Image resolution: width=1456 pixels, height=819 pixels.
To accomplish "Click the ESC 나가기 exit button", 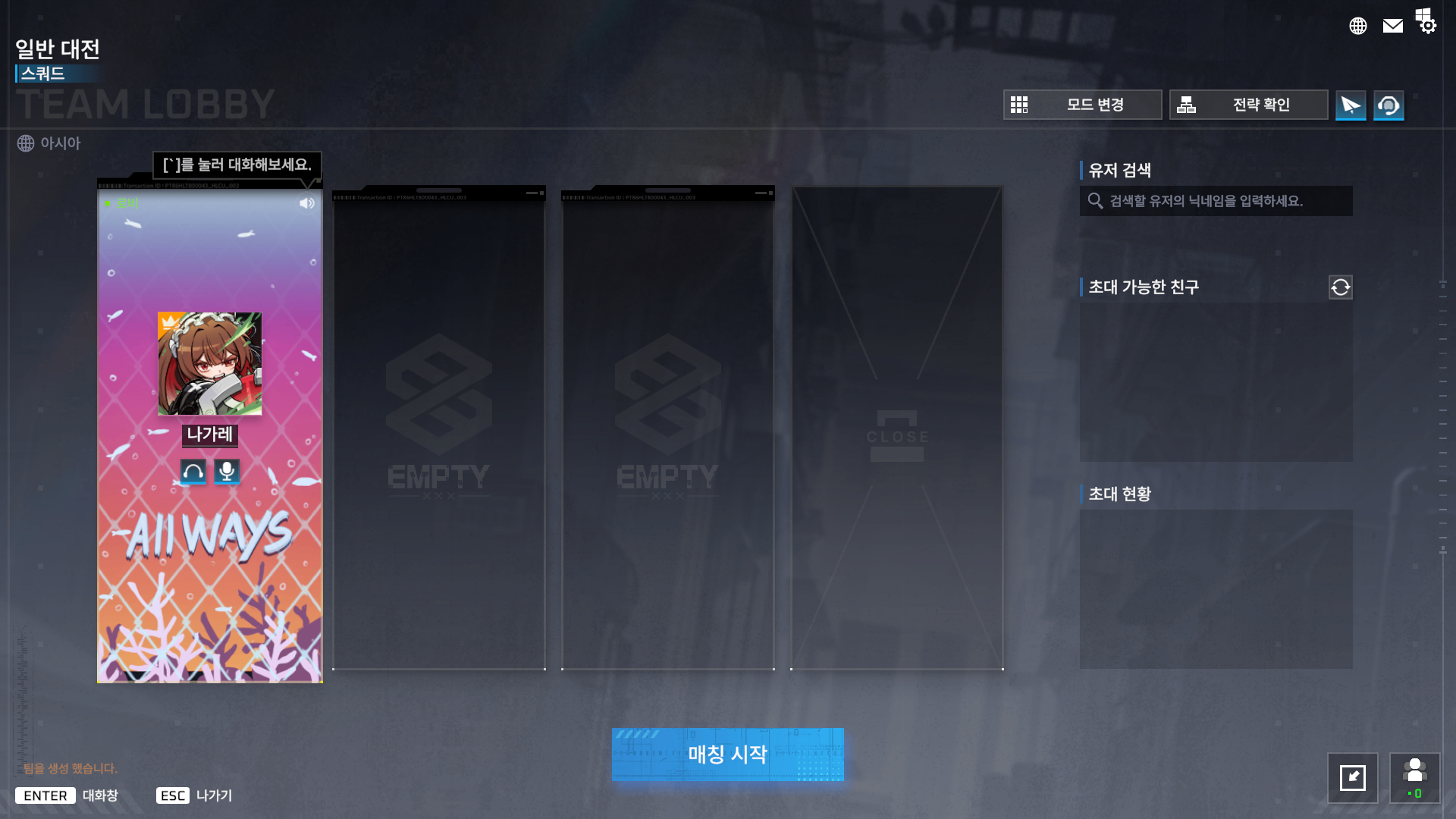I will 194,795.
